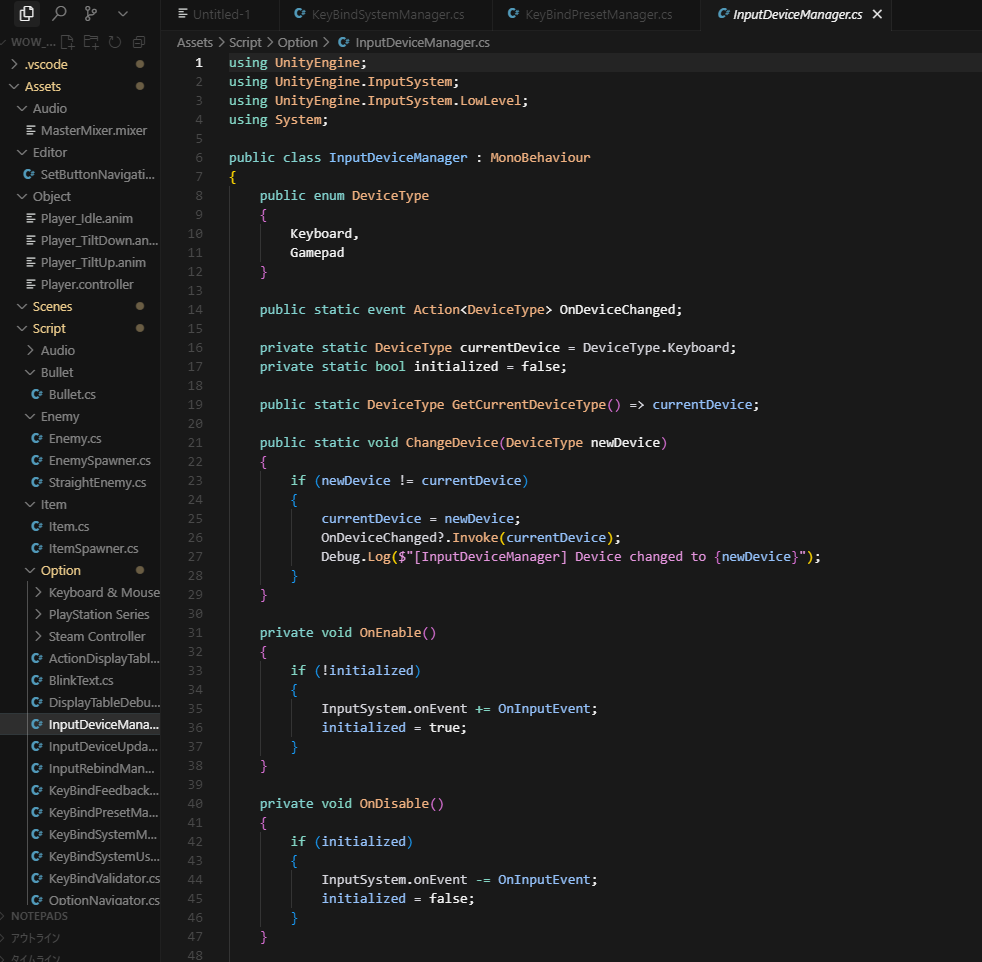Screen dimensions: 982x962
Task: Open BlinkText.cs in the file tree
Action: click(x=81, y=680)
